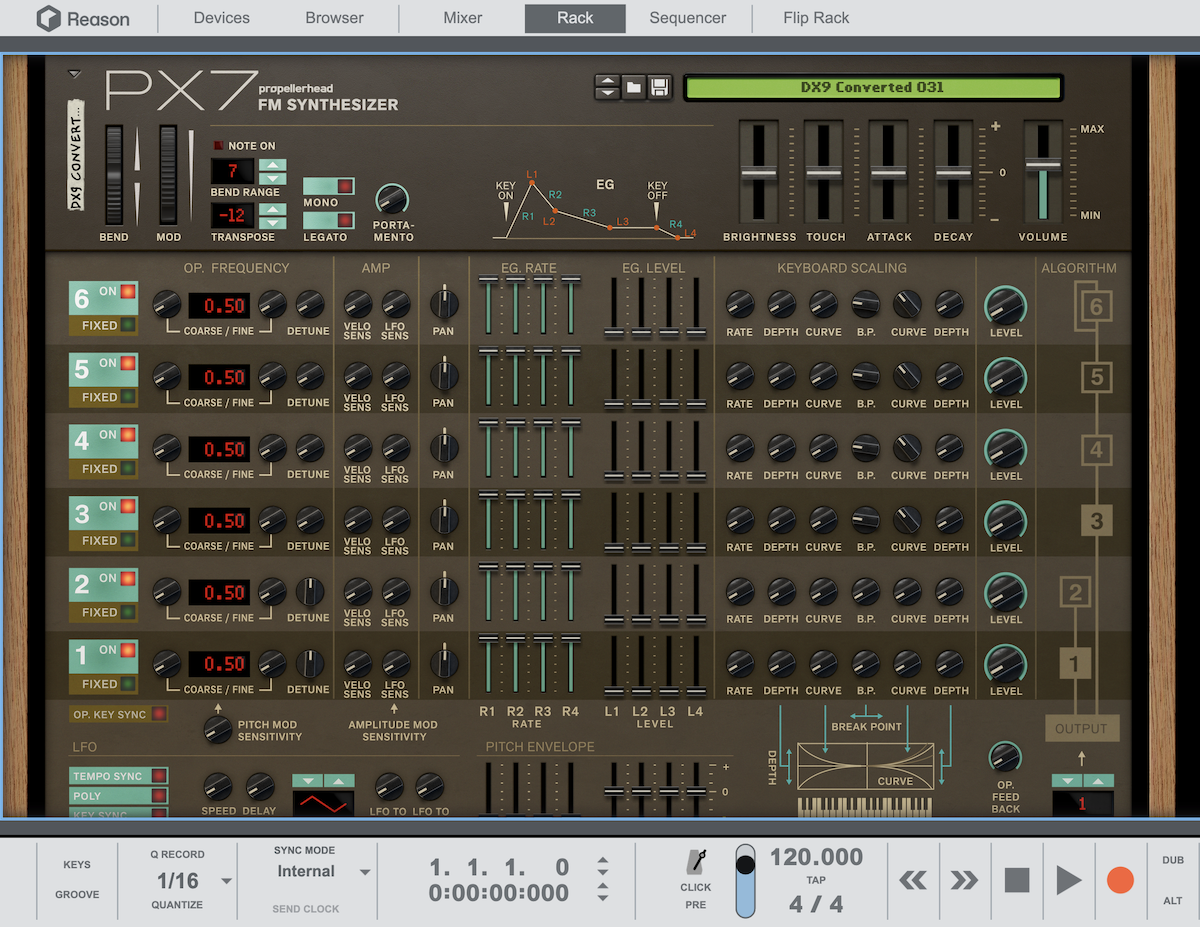The image size is (1200, 927).
Task: Adjust the song position stepper arrows
Action: tap(602, 880)
